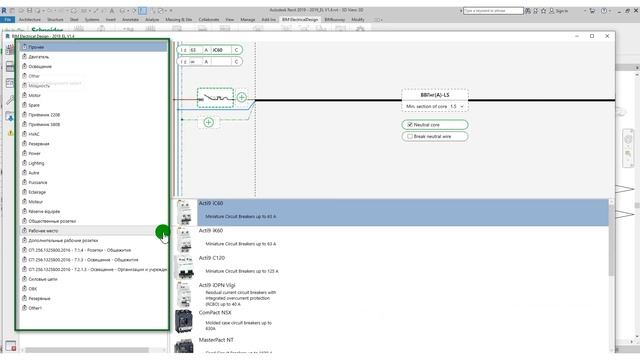Click the Revit application R logo
Image resolution: width=640 pixels, height=360 pixels.
click(x=4, y=10)
